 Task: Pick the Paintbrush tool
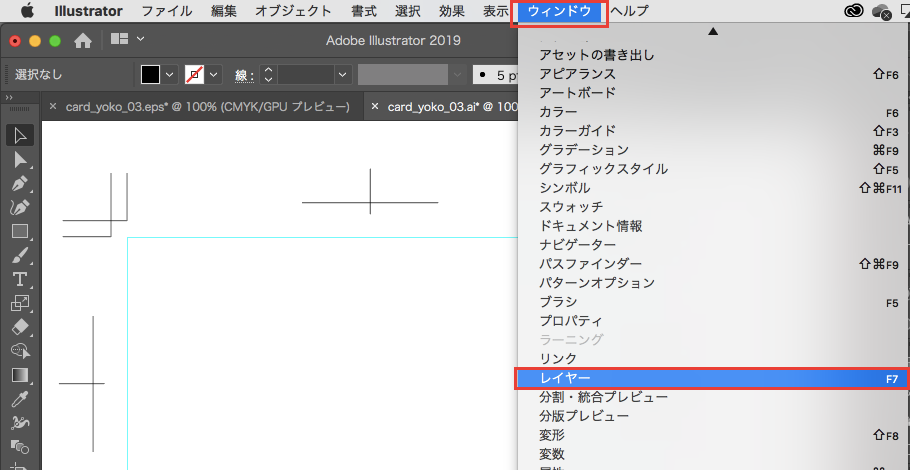[x=19, y=255]
